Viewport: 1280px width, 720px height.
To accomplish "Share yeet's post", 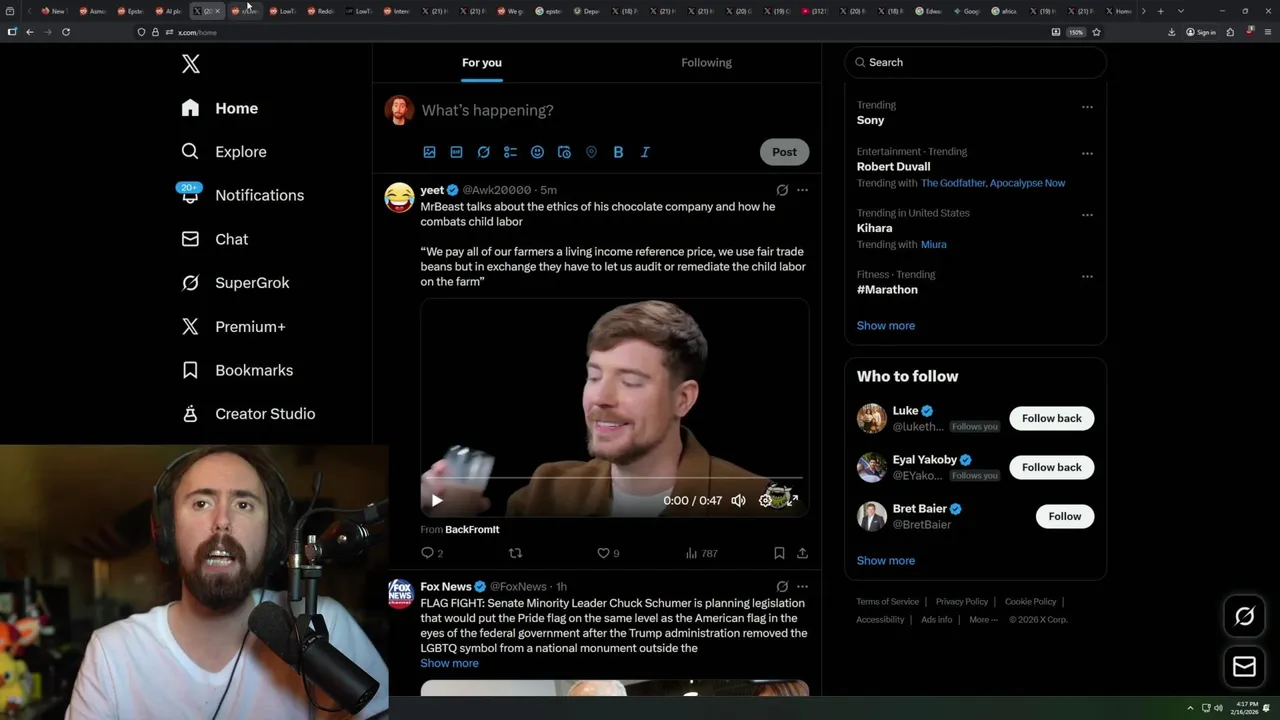I will (802, 553).
